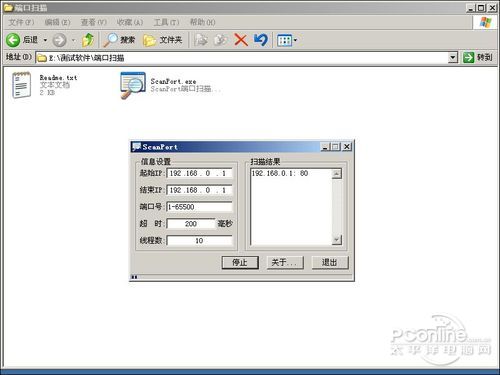The width and height of the screenshot is (500, 375).
Task: Click the 端口号 port range input field
Action: tap(199, 207)
